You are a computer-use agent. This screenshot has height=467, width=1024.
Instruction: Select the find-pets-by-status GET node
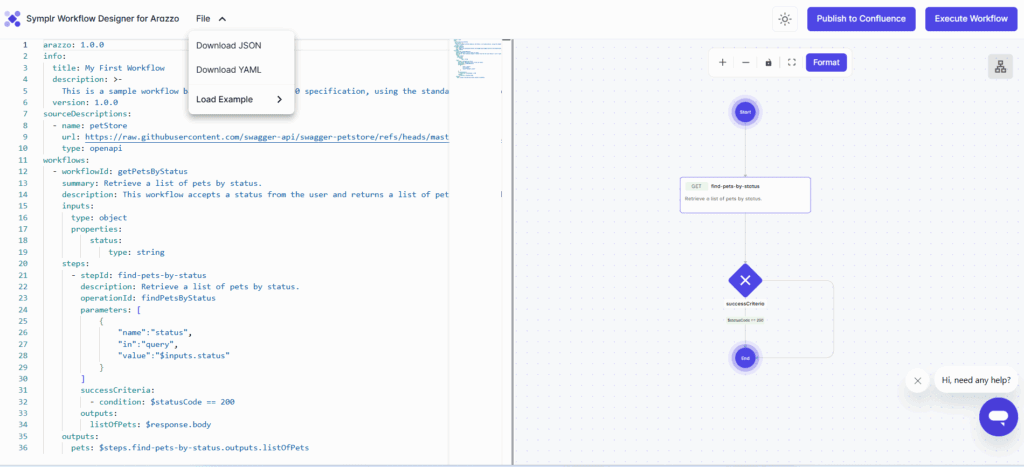pos(745,195)
